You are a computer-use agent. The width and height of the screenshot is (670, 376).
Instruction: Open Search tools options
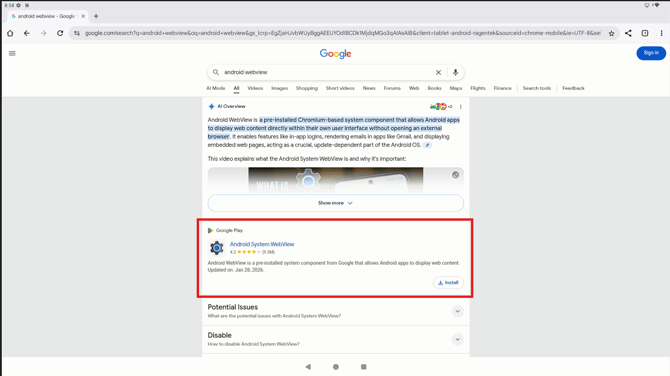(x=537, y=88)
